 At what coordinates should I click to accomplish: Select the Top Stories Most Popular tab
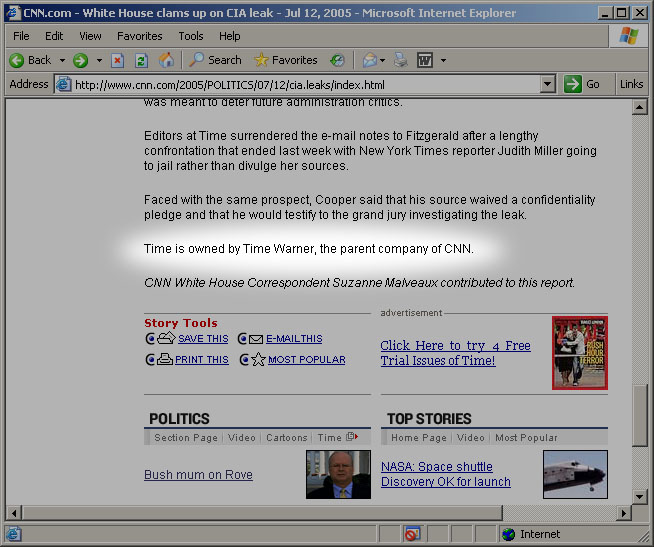526,438
